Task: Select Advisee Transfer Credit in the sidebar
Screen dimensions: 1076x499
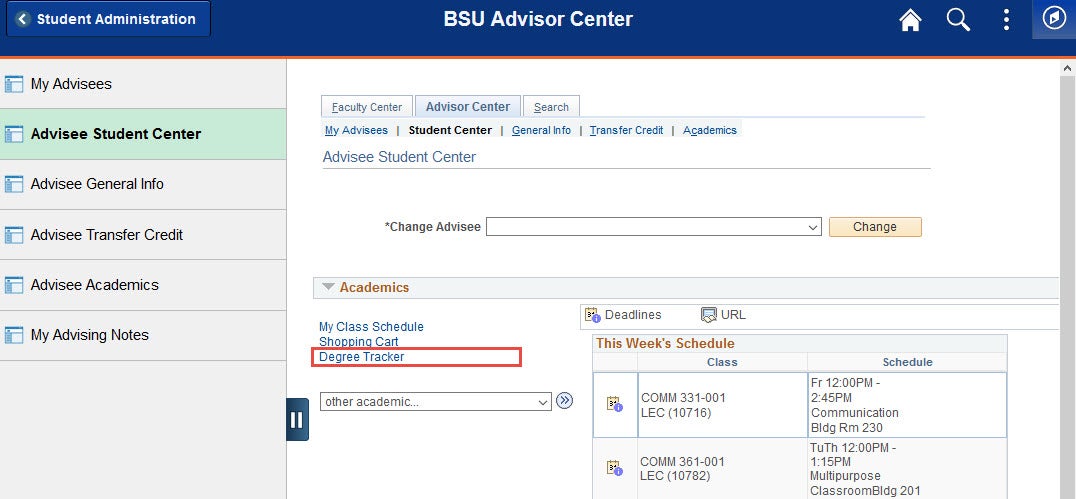Action: pyautogui.click(x=143, y=235)
